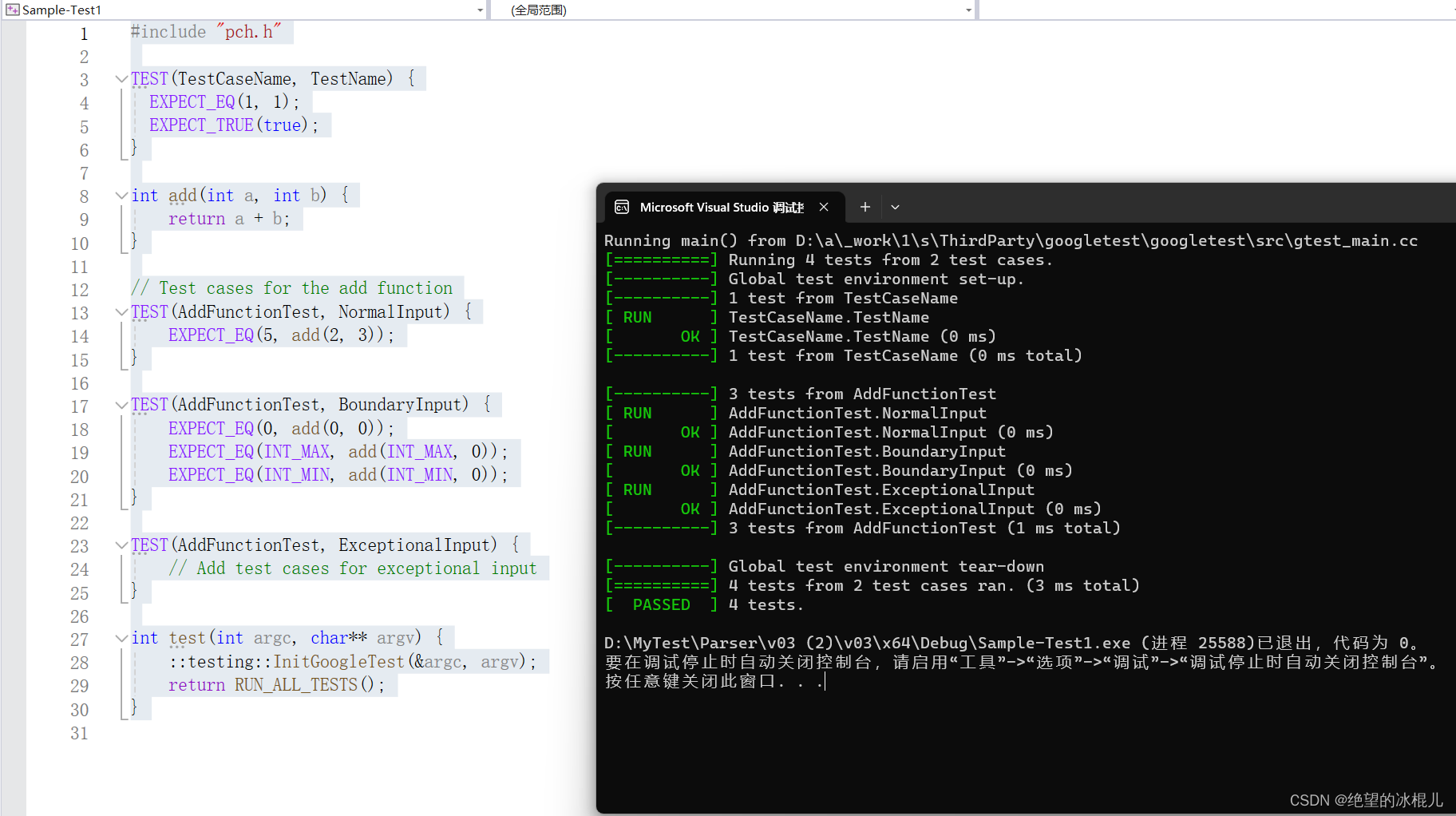Open the Sample-Test1 type navigation dropdown
Image resolution: width=1456 pixels, height=816 pixels.
pyautogui.click(x=479, y=10)
